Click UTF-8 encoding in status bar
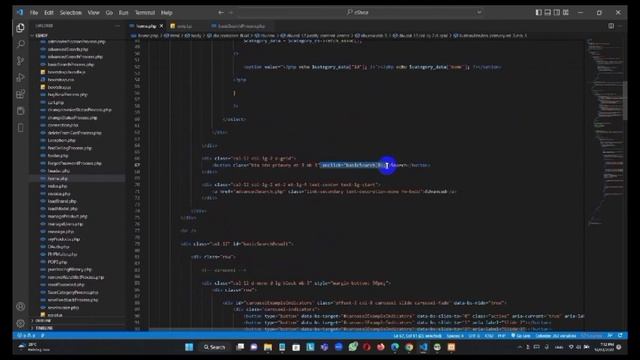Viewport: 640px width, 360px height. coord(474,336)
